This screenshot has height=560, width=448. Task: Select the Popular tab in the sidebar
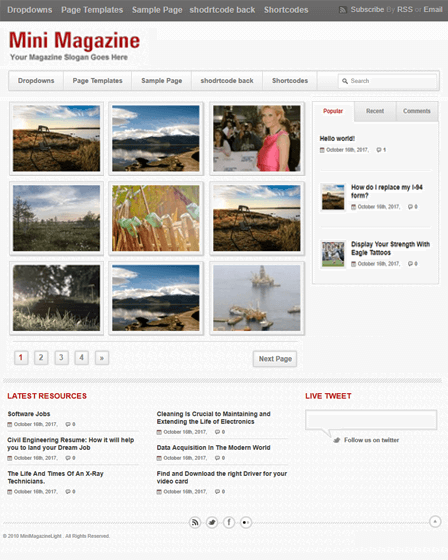[x=333, y=111]
